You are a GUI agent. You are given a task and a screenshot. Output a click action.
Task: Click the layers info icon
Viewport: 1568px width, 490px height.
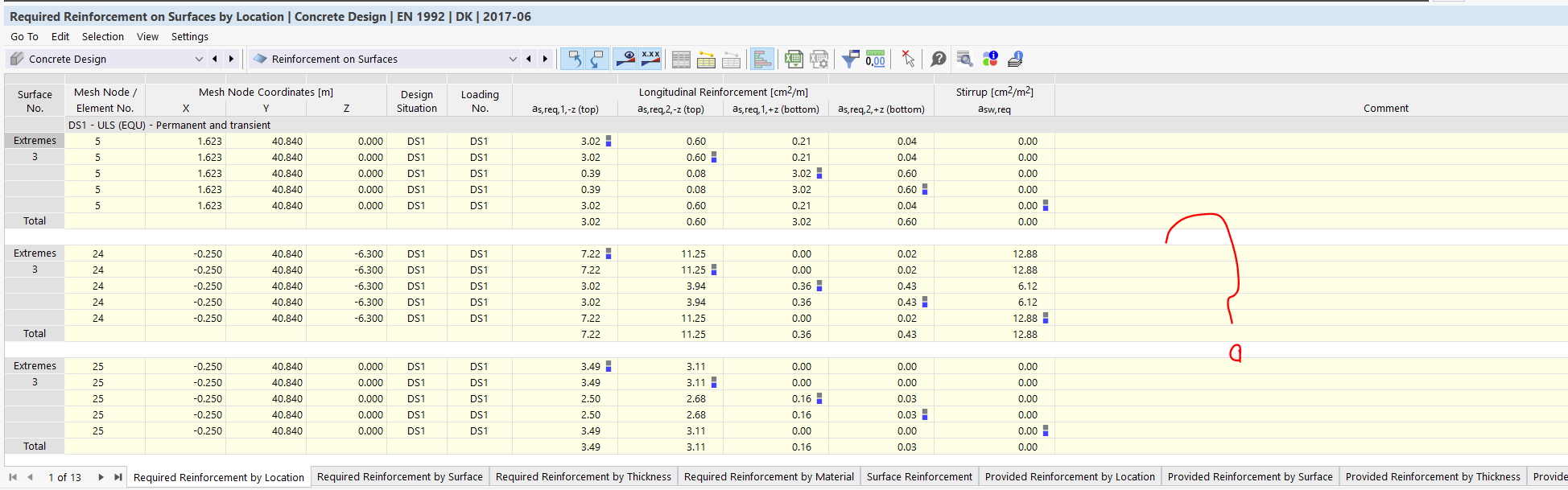[1015, 59]
